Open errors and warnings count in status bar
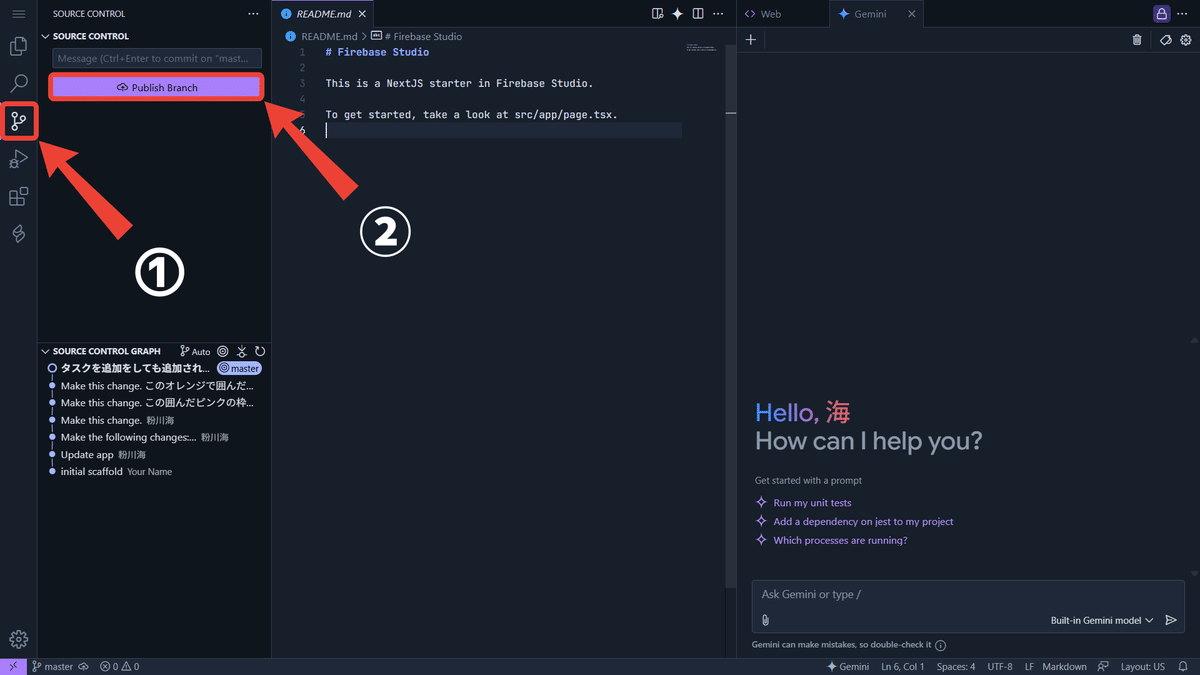The image size is (1200, 675). click(x=119, y=666)
